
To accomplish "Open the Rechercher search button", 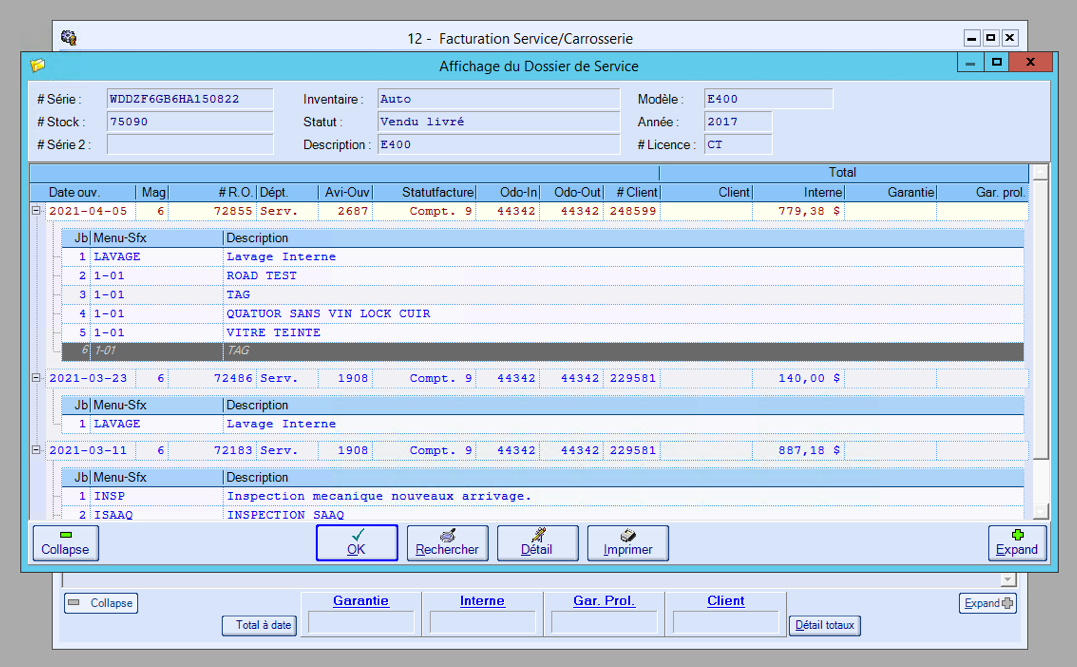I will [447, 543].
